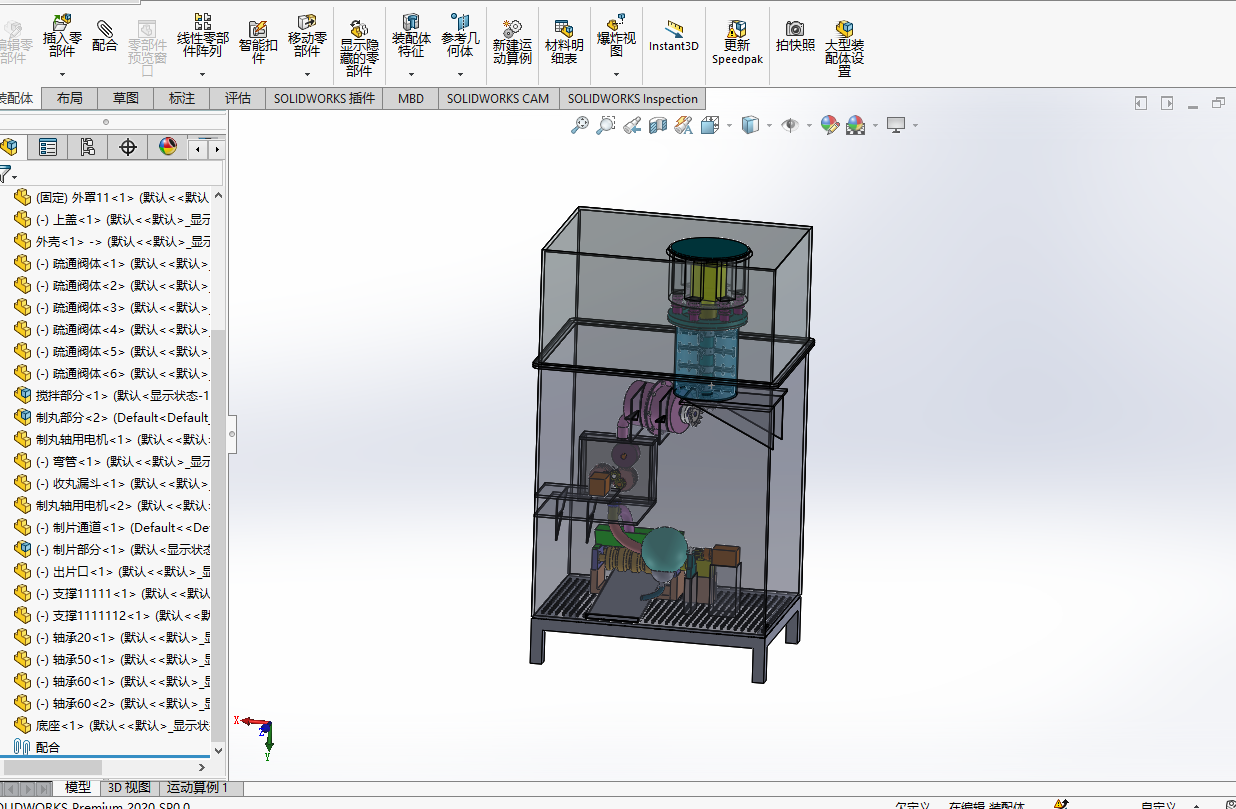Image resolution: width=1236 pixels, height=809 pixels.
Task: Click View Orientation cube icon
Action: point(710,125)
